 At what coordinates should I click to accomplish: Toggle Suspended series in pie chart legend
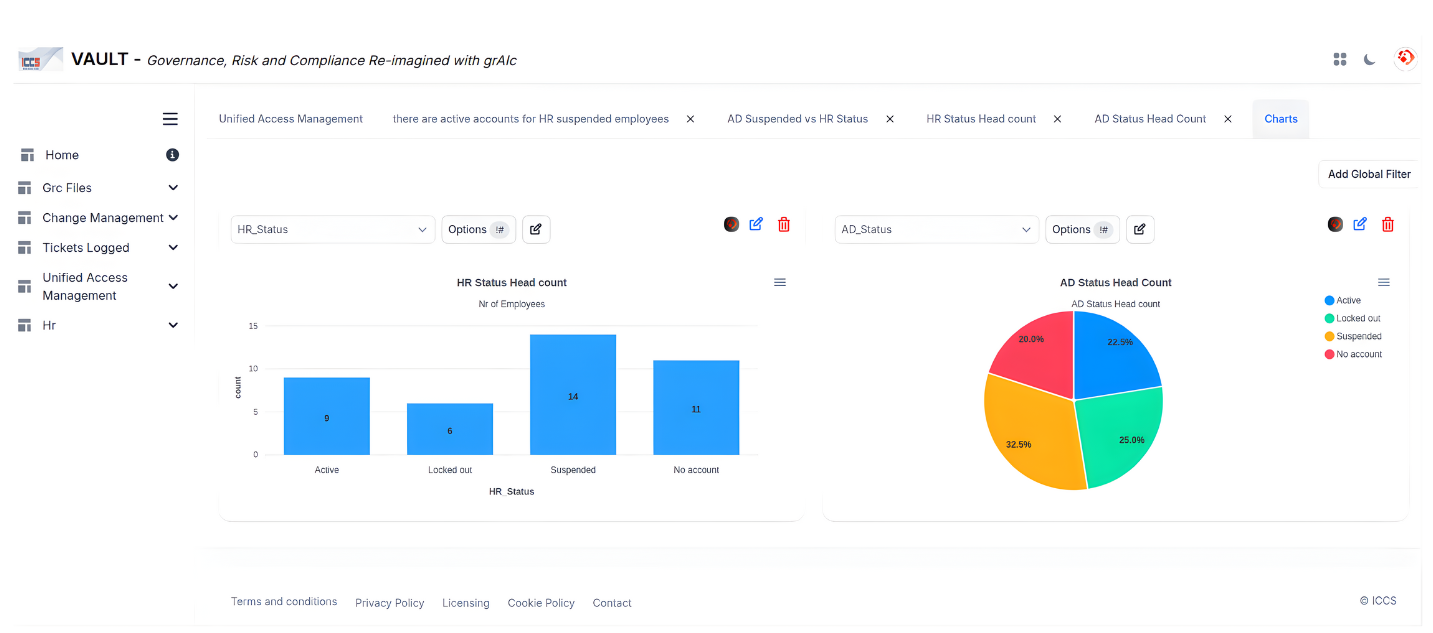click(x=1358, y=336)
